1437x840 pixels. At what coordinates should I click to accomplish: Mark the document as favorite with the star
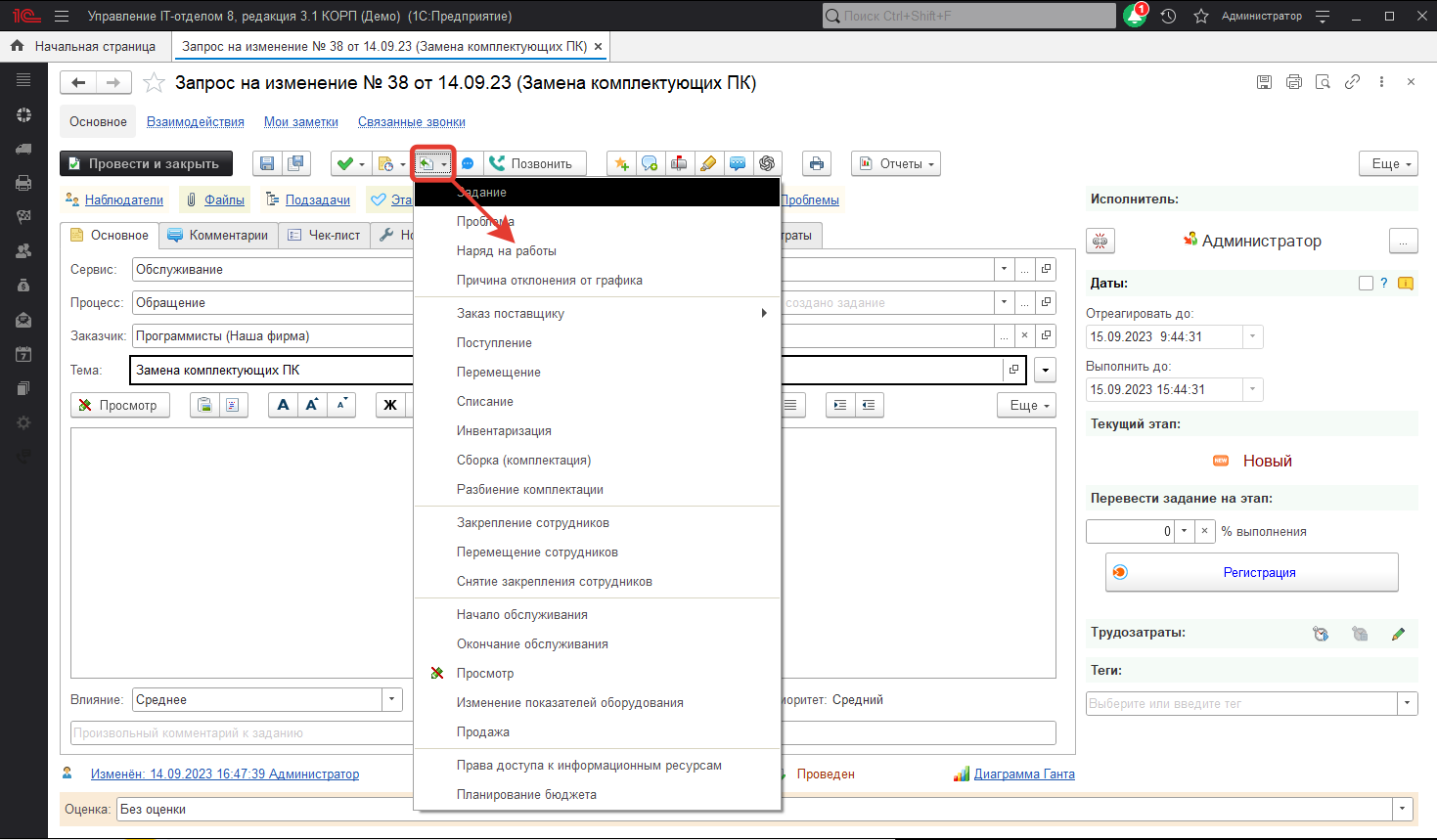pyautogui.click(x=154, y=83)
